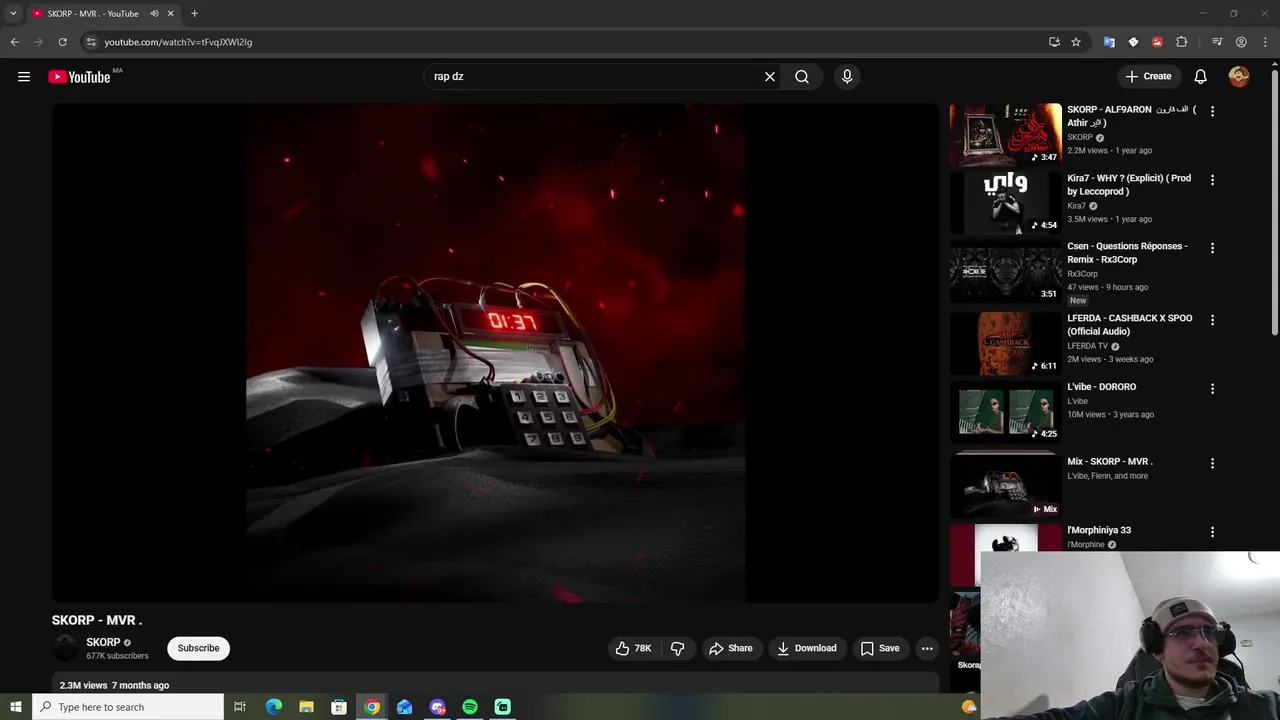The height and width of the screenshot is (720, 1280).
Task: Open 'Kira7 - WHY ? (Explicit)' title
Action: point(1128,185)
